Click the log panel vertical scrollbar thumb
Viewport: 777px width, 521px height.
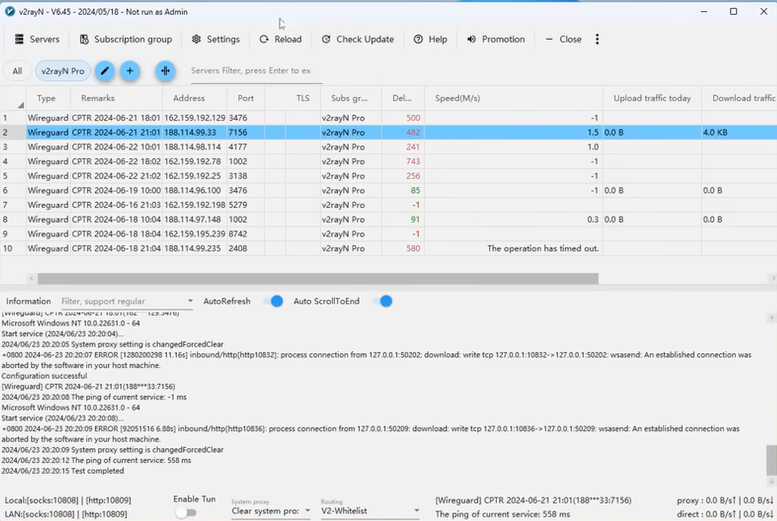[x=771, y=460]
